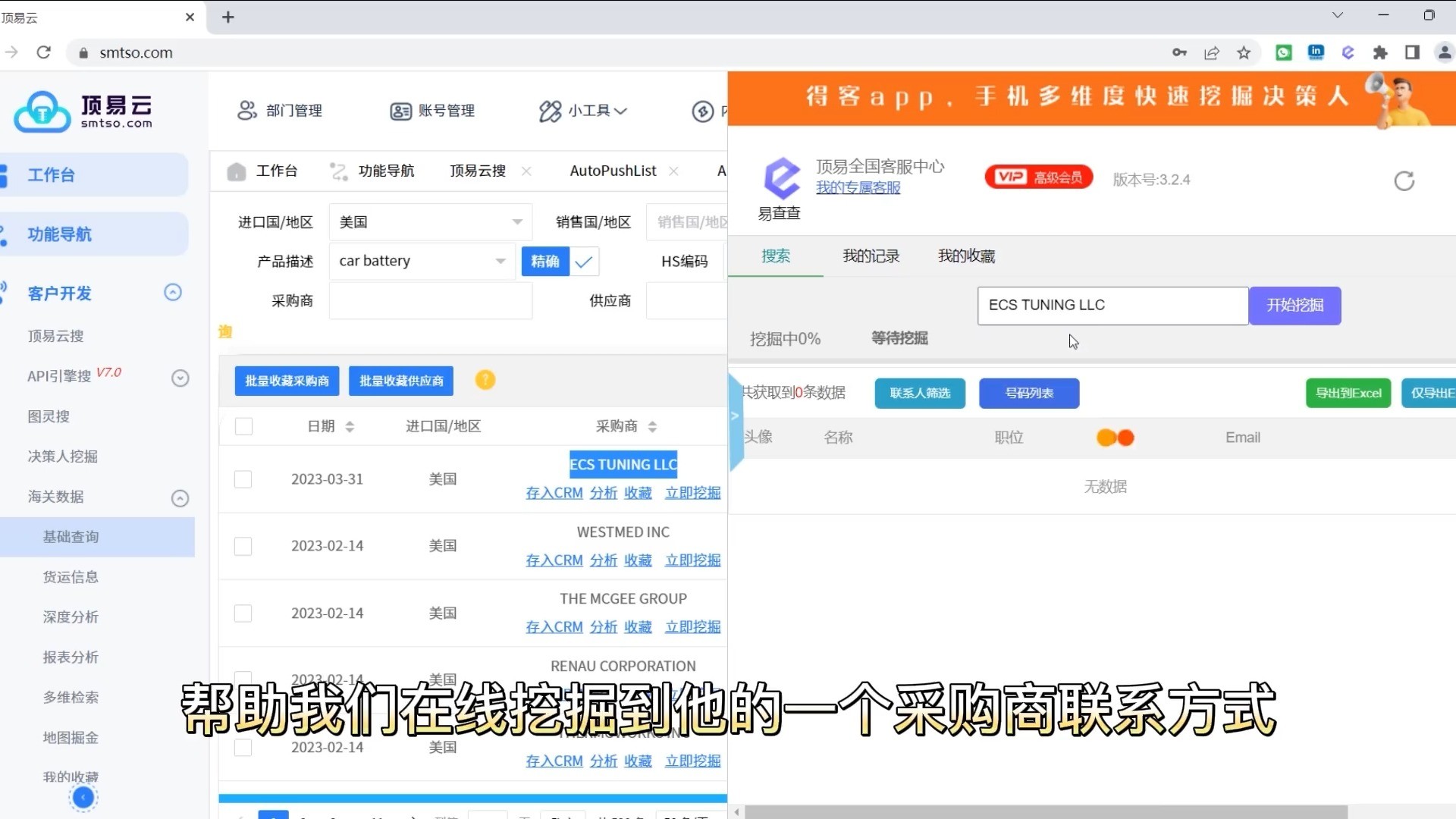Check THE MCGEE GROUP row checkbox

pyautogui.click(x=243, y=613)
